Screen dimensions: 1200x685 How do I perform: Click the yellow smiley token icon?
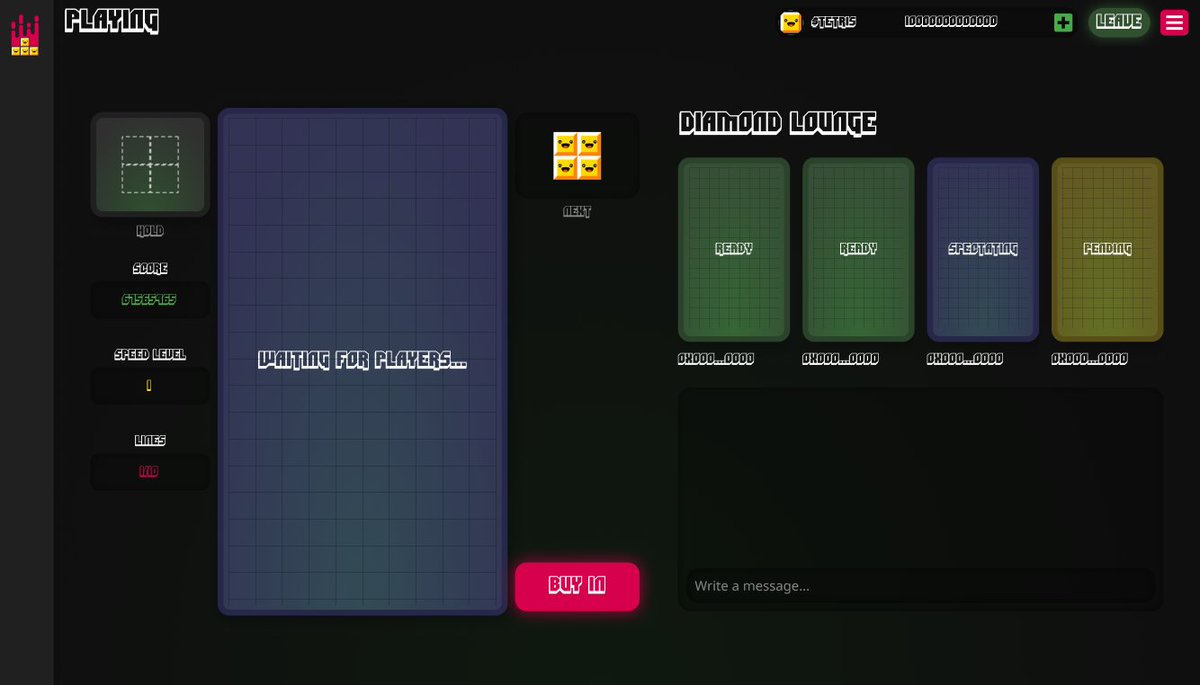790,22
